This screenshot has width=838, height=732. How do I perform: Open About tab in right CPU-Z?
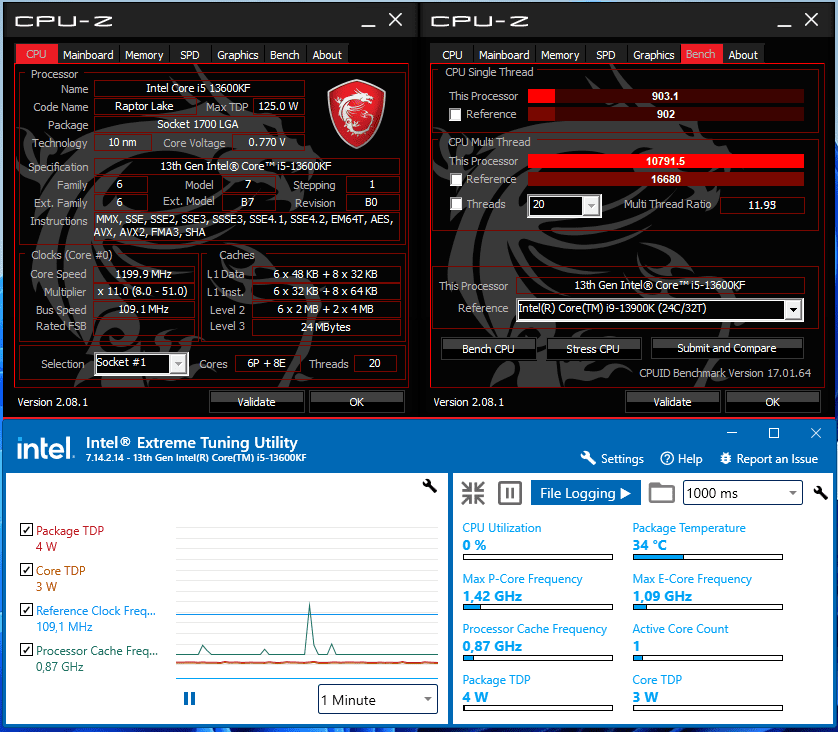click(743, 55)
